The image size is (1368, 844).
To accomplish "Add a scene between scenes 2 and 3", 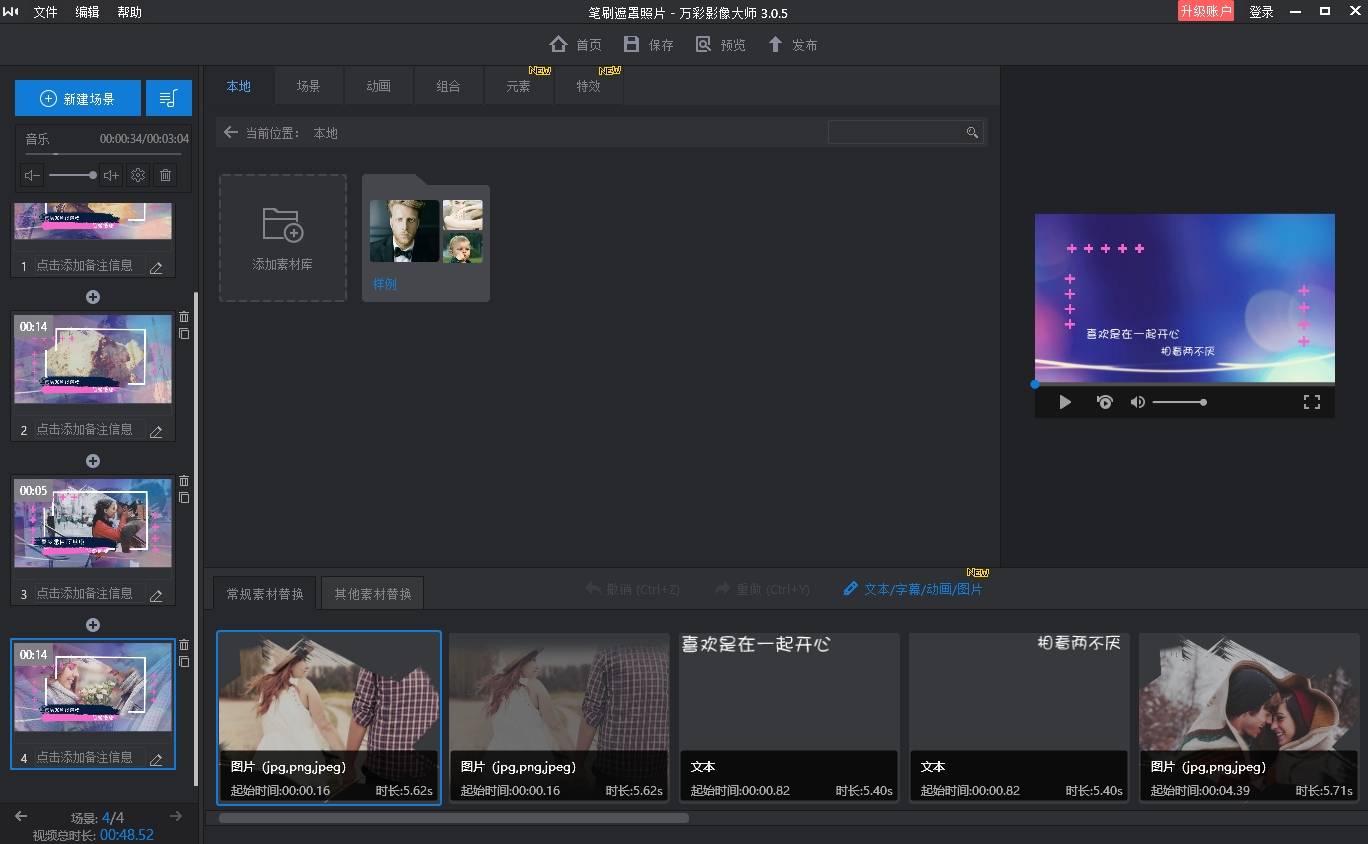I will [93, 461].
